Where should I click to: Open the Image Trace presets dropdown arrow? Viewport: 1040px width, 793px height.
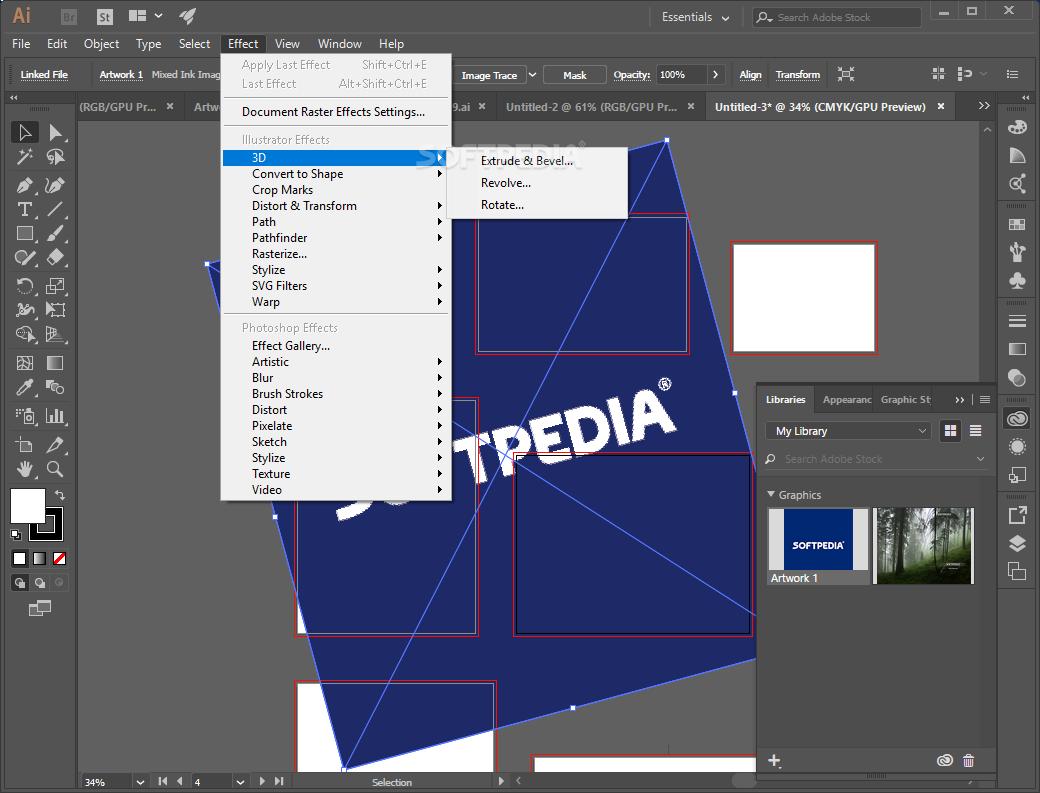point(532,75)
